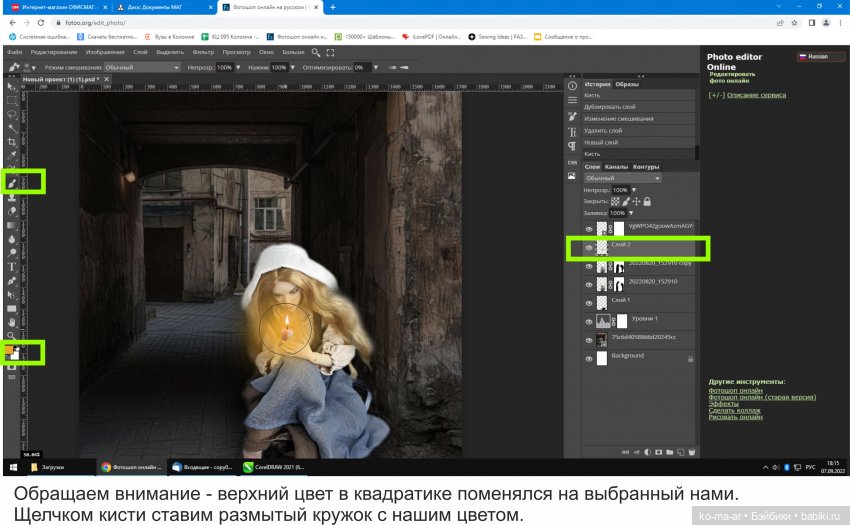Screen dimensions: 850x525
Task: Select the Crop tool
Action: pyautogui.click(x=11, y=142)
